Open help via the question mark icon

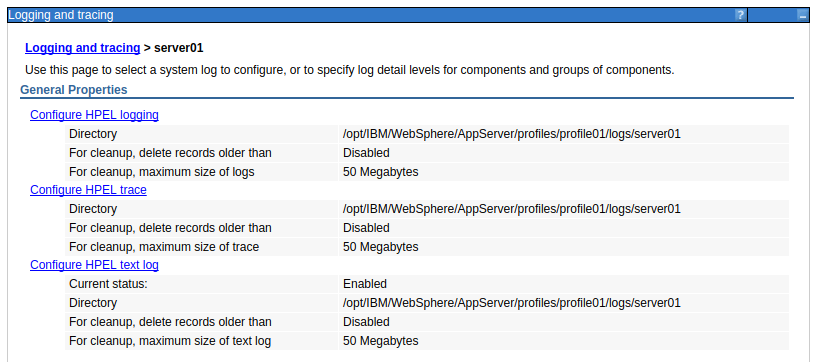coord(741,16)
